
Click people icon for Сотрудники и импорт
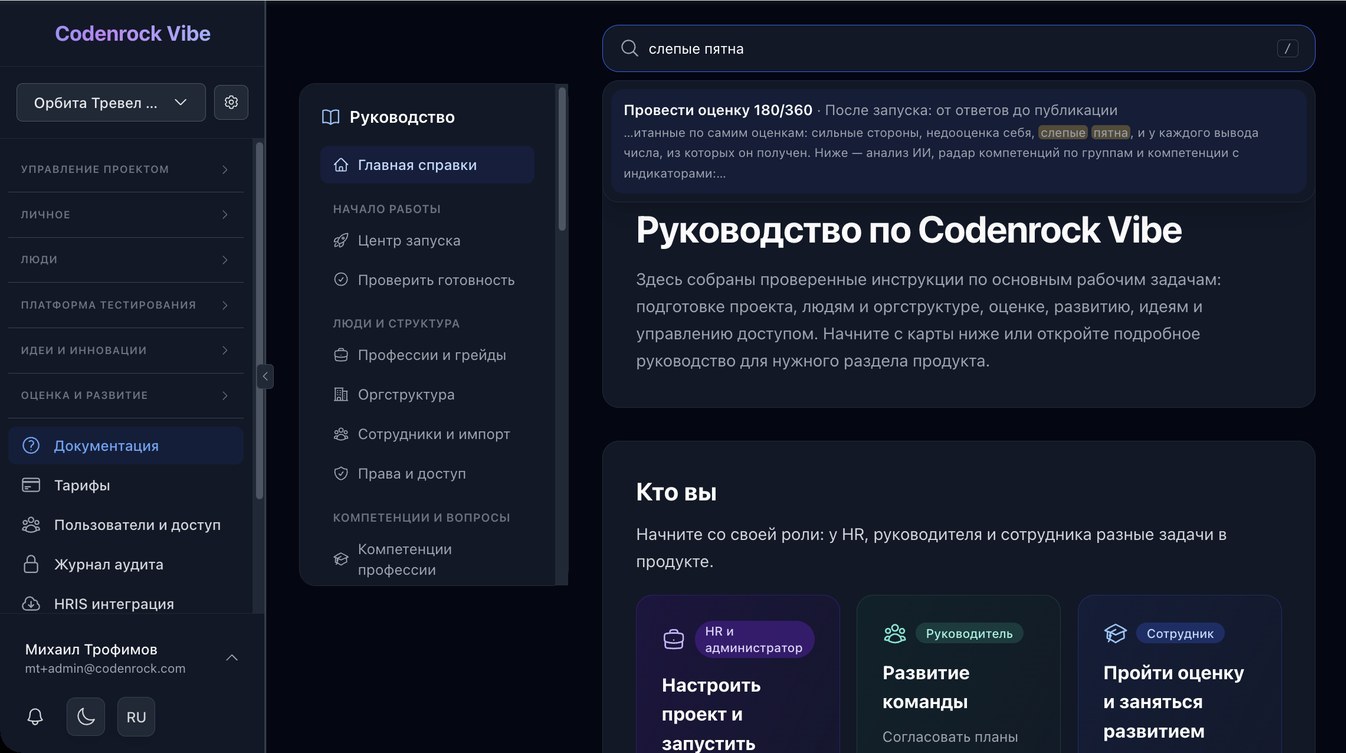coord(341,434)
